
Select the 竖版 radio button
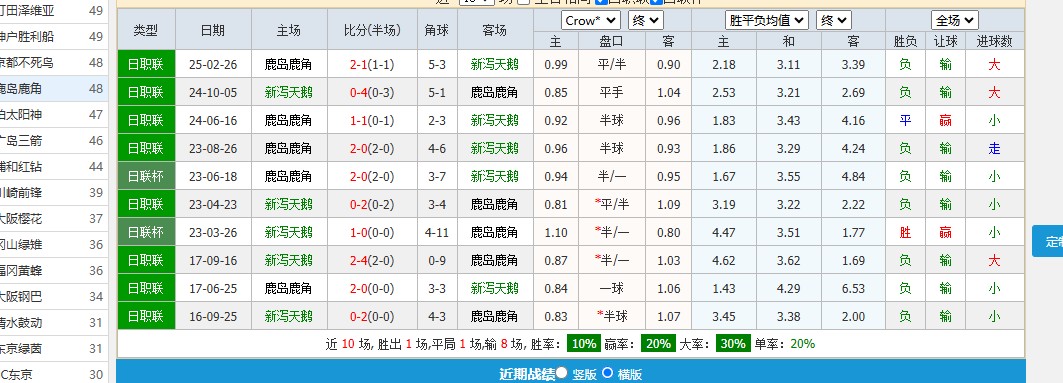click(562, 372)
